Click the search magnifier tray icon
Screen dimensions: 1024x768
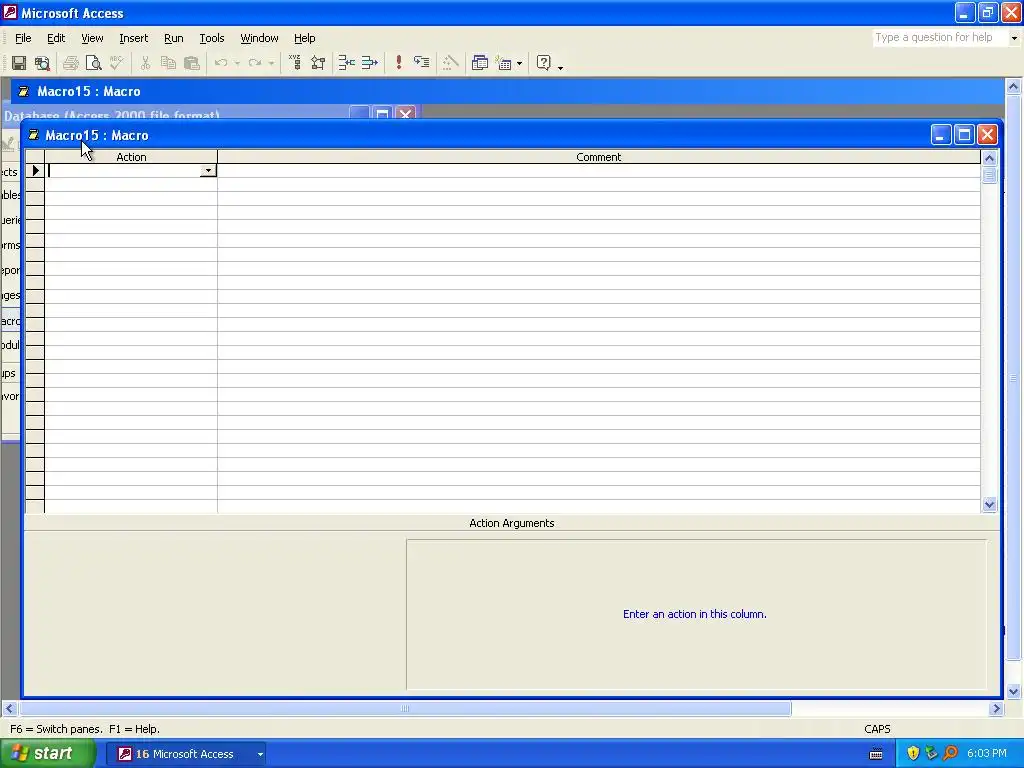click(x=950, y=754)
